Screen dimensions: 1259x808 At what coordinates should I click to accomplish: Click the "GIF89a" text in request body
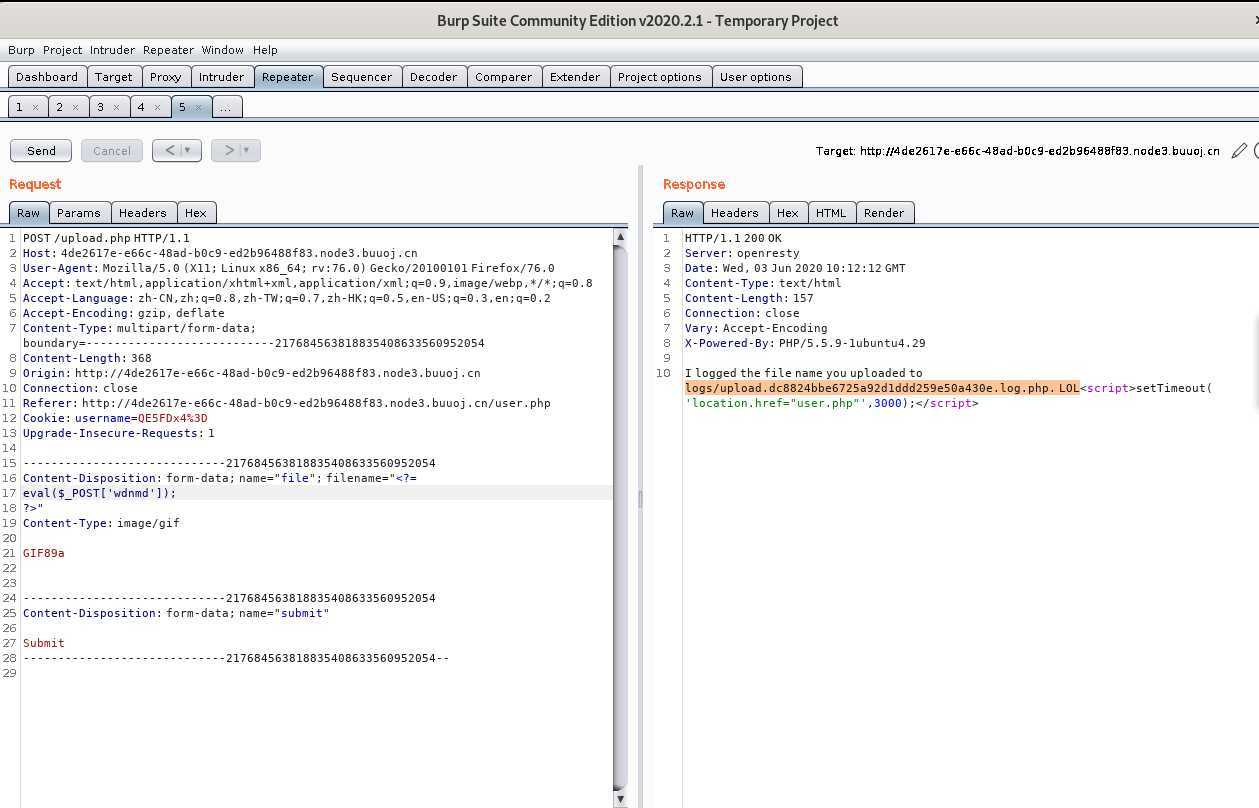click(44, 553)
